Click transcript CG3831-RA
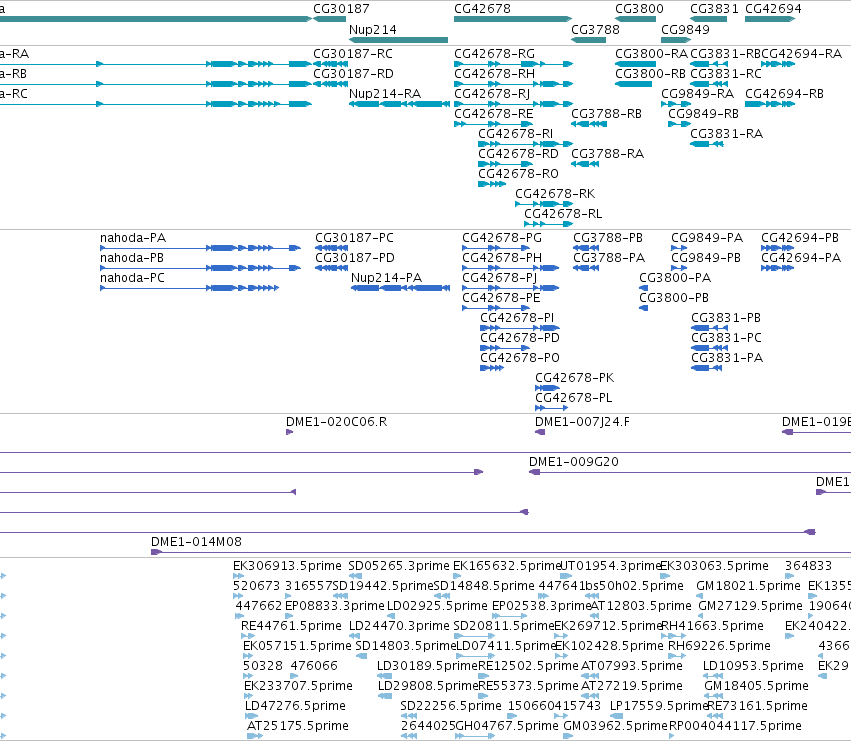The height and width of the screenshot is (741, 851). (726, 134)
